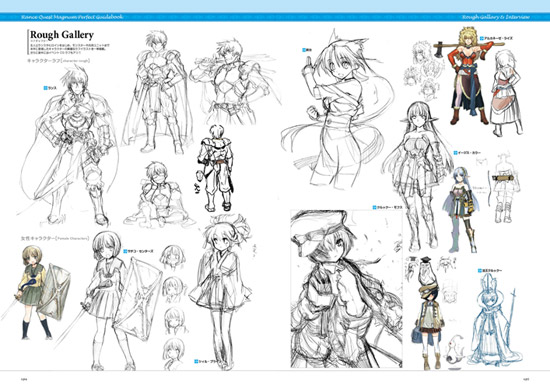Click the intro paragraph under Rough Gallery title
550x389 pixels.
click(69, 48)
